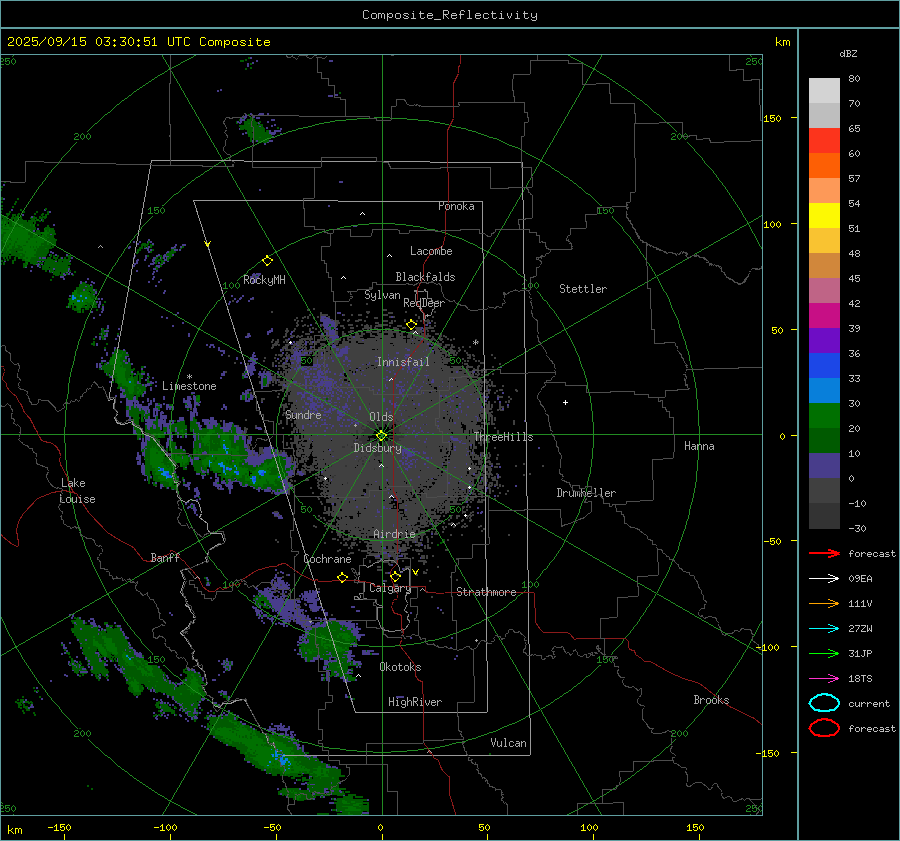900x841 pixels.
Task: Click the RockyMH label
Action: coord(264,280)
